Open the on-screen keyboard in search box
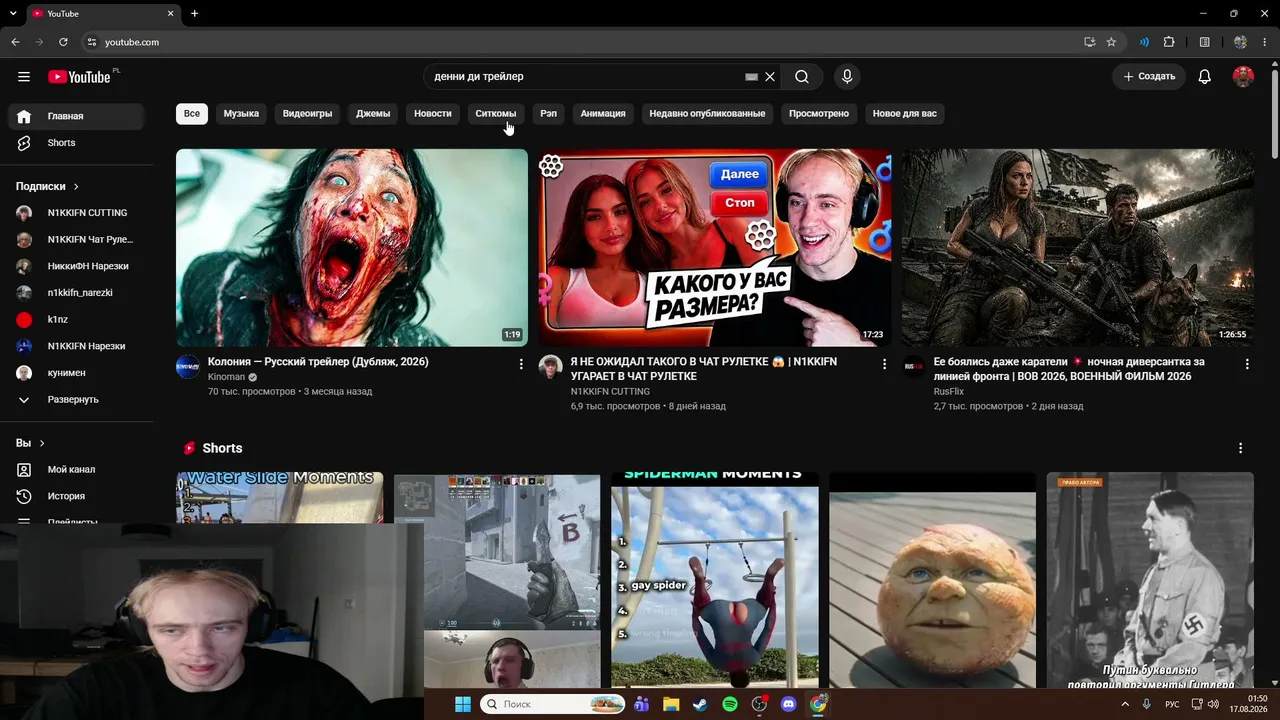Screen dimensions: 1280x720 coord(752,77)
